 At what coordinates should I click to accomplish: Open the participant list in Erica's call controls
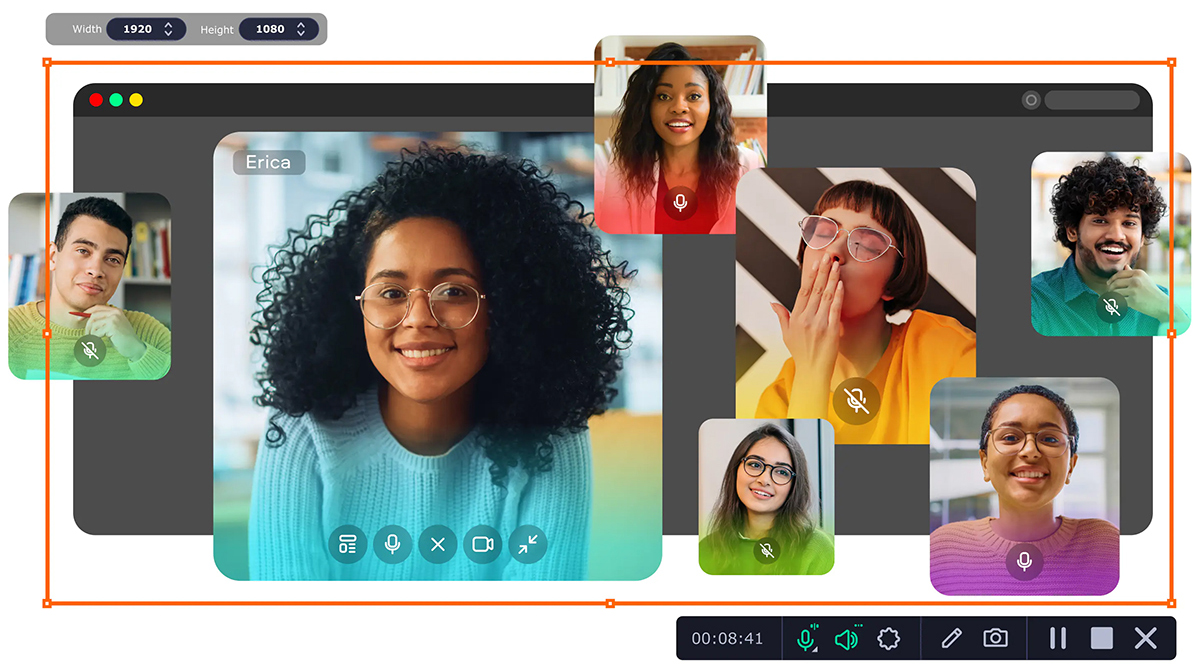[347, 545]
